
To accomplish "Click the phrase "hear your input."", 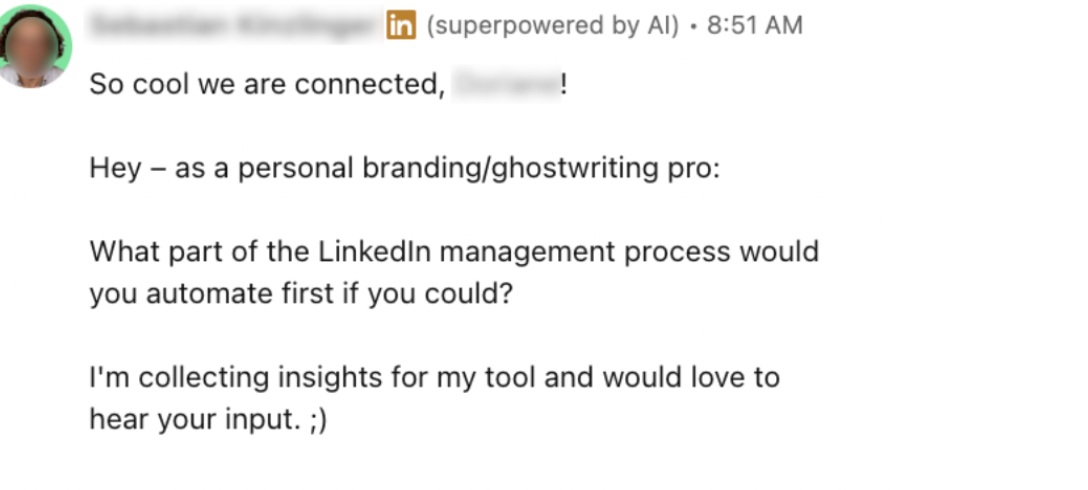I will [195, 420].
